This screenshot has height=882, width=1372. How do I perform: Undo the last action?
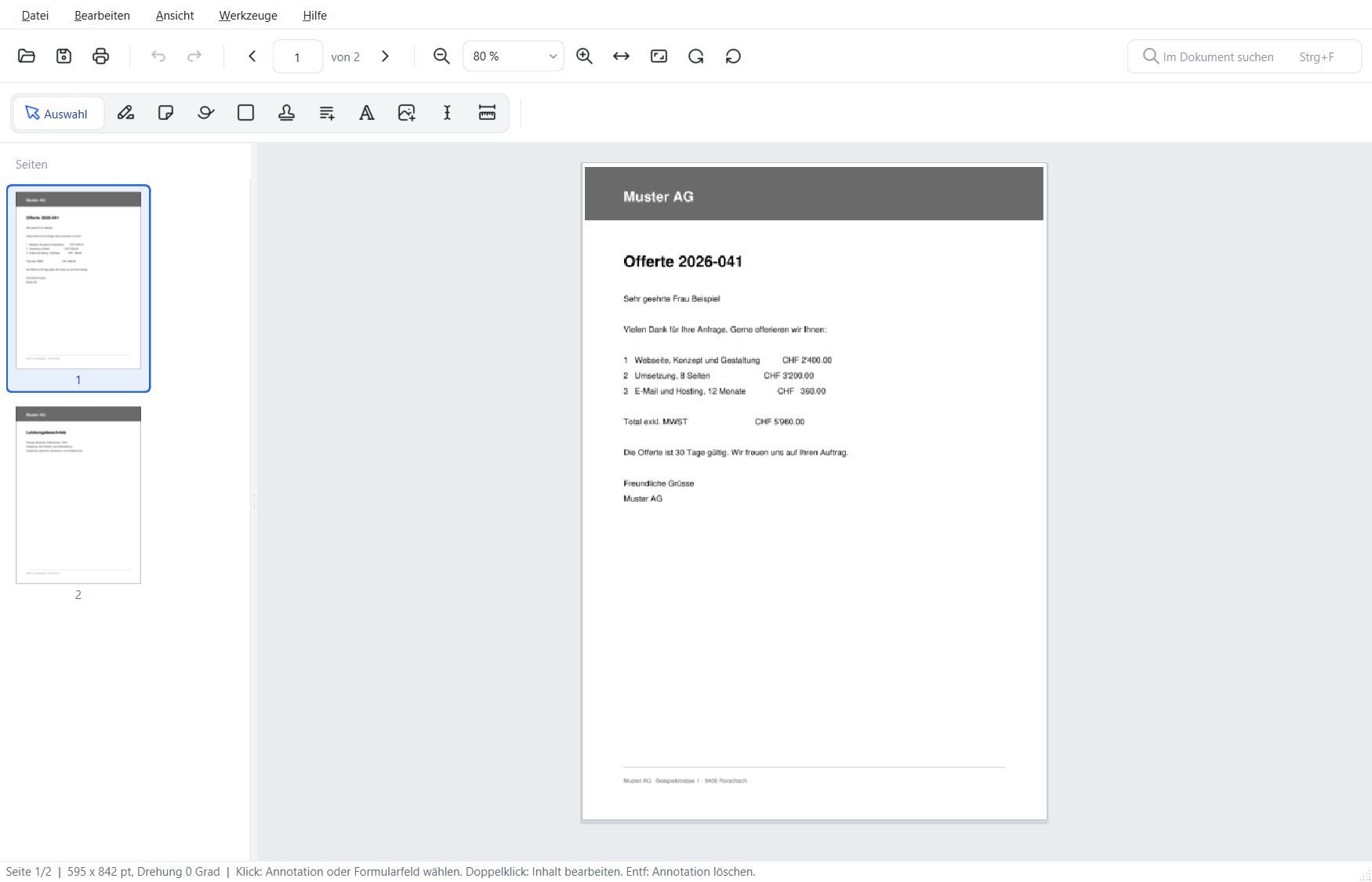coord(158,56)
